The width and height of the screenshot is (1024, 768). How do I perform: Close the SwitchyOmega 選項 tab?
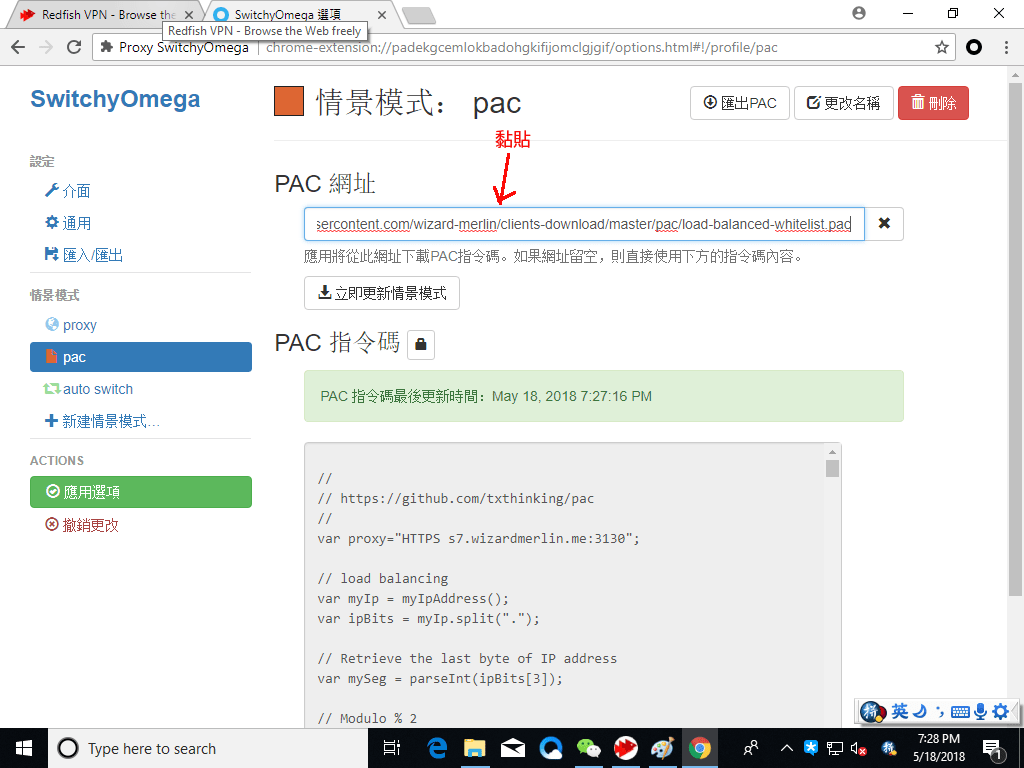coord(382,14)
